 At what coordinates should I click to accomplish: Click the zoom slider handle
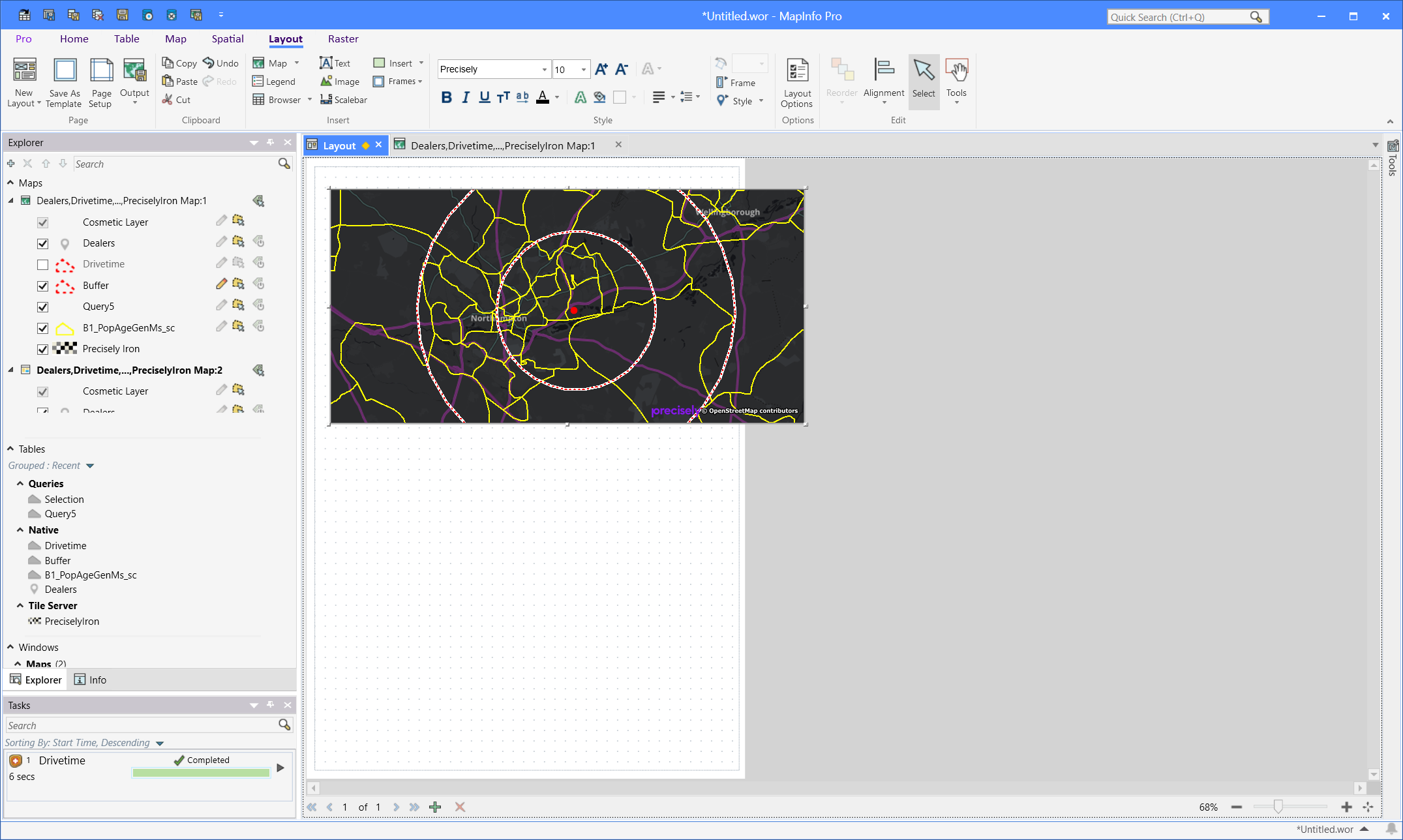point(1278,807)
